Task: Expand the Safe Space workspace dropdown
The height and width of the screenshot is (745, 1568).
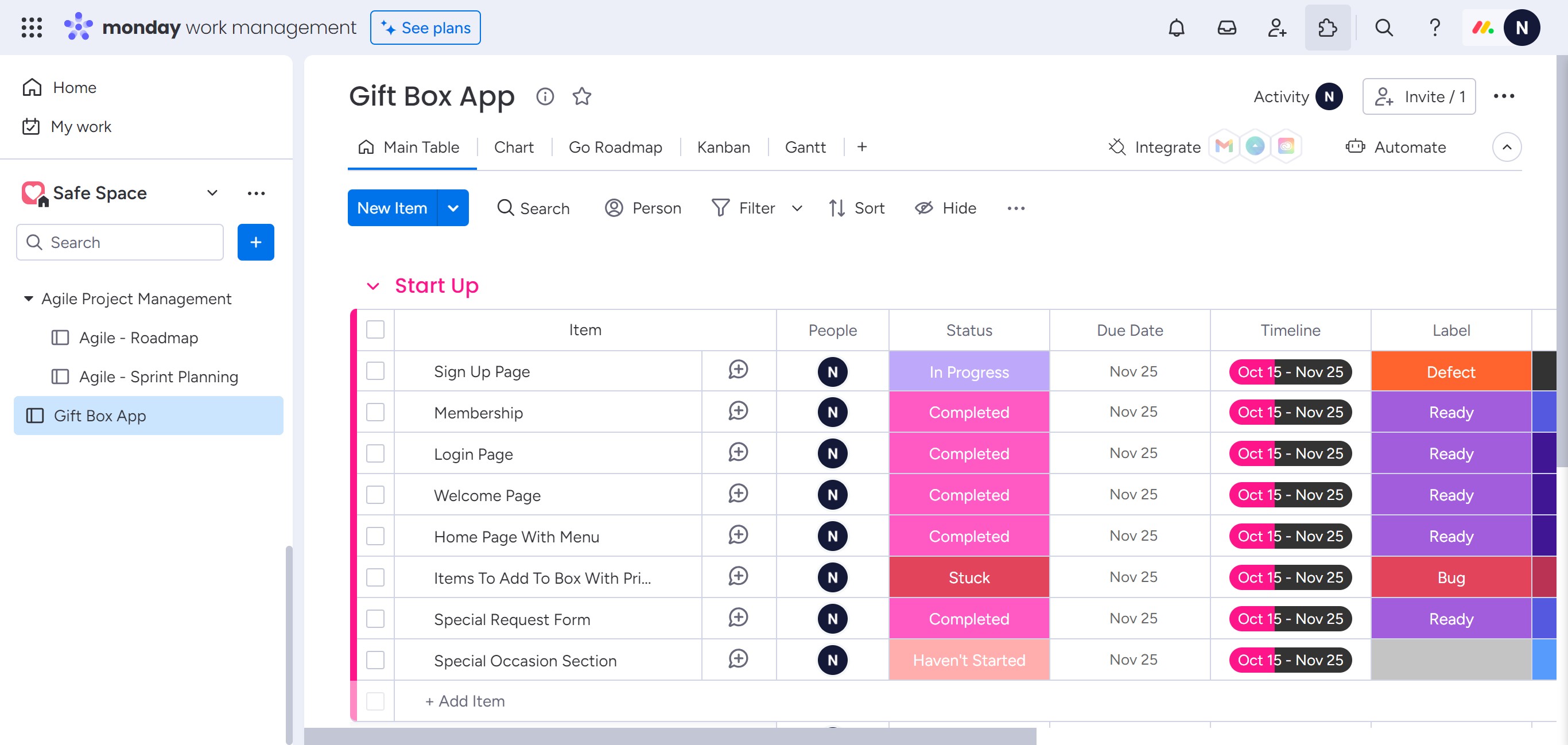Action: [x=212, y=193]
